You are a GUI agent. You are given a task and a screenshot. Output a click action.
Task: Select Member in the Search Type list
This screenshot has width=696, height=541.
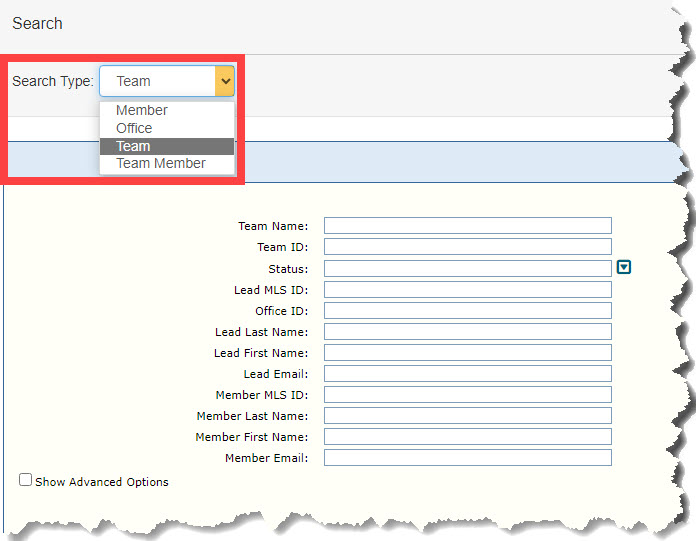click(x=167, y=110)
